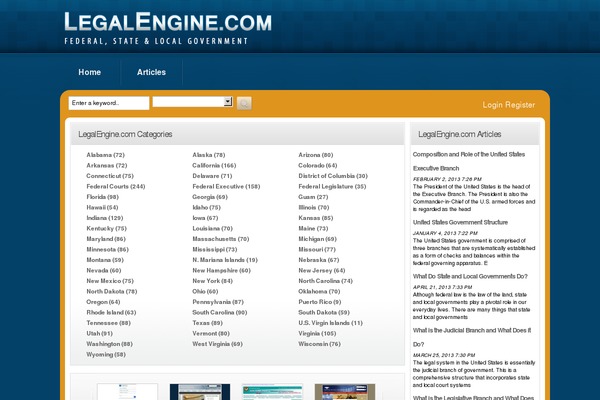The image size is (600, 400).
Task: Open the Kentucky (75) category
Action: pyautogui.click(x=106, y=229)
